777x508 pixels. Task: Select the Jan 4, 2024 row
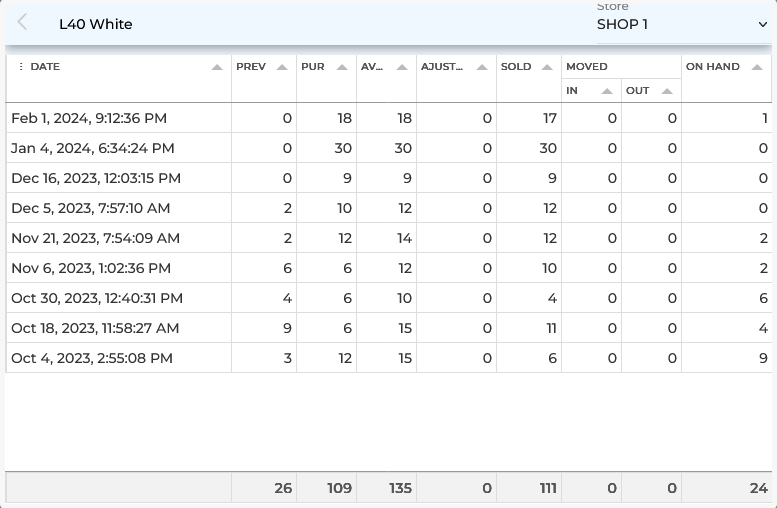92,148
